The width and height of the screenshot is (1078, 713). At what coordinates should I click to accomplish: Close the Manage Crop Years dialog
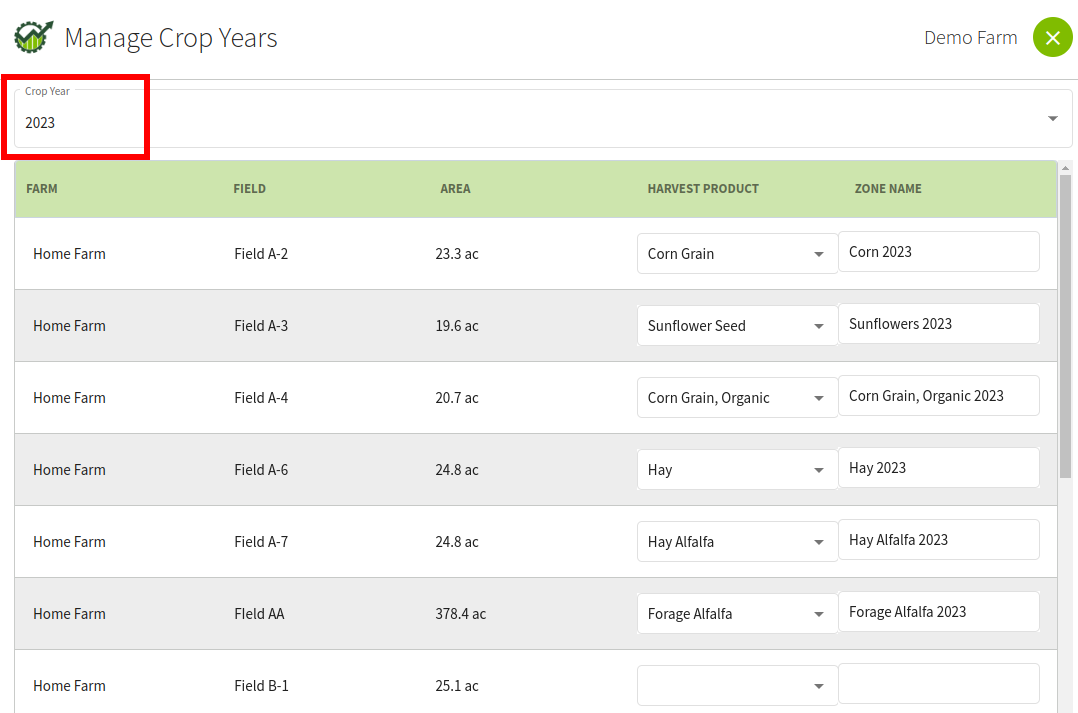(1053, 37)
